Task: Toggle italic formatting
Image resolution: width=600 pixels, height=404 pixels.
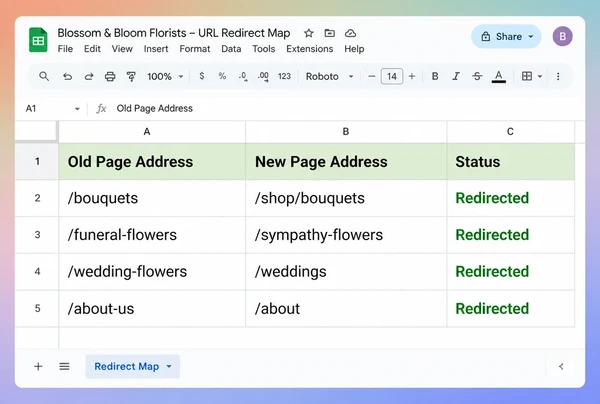Action: [x=456, y=76]
